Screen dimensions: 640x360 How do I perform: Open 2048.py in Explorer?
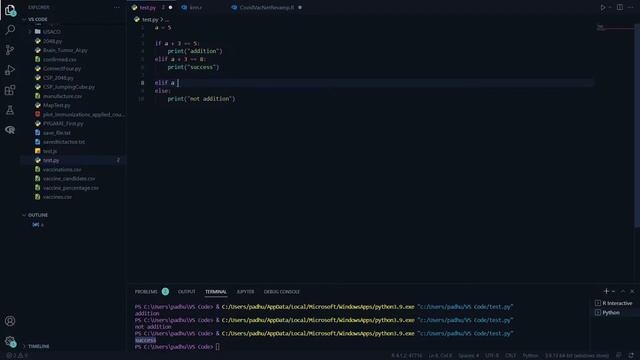click(x=52, y=41)
